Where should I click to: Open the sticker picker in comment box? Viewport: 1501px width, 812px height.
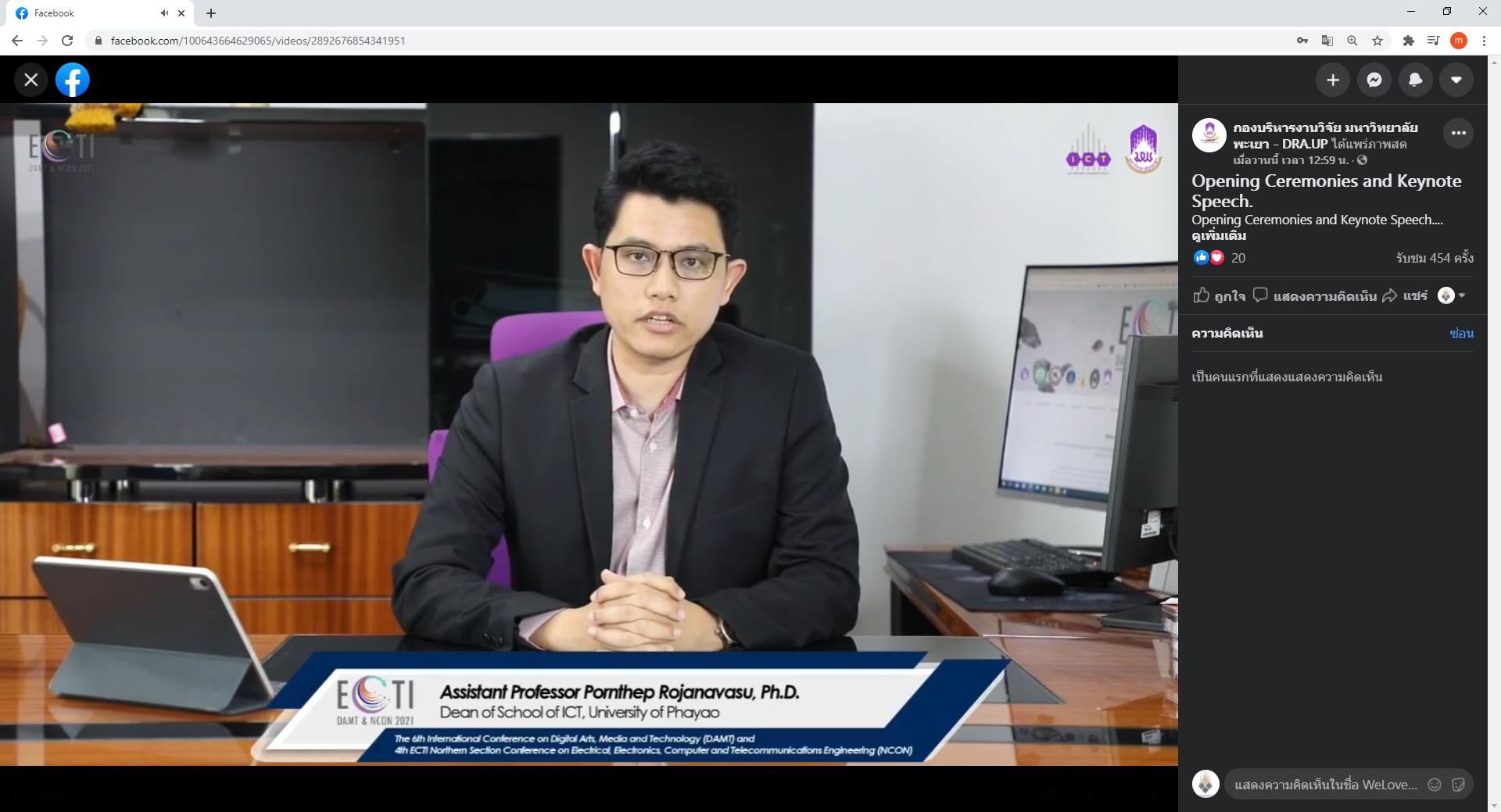(1458, 785)
